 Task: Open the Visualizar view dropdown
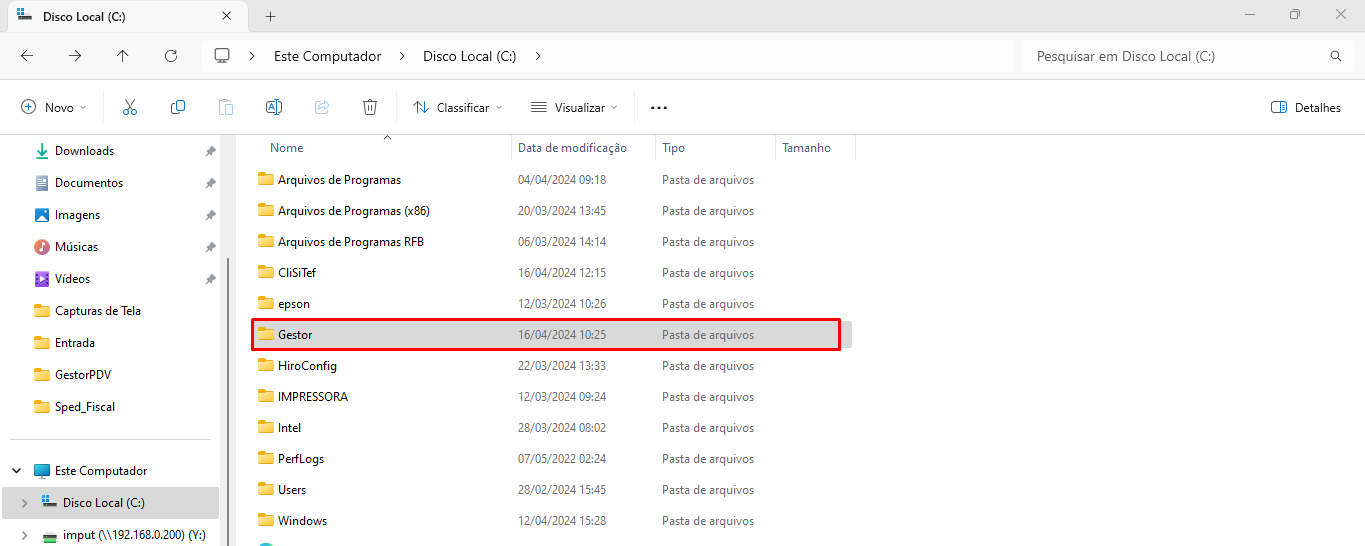click(x=574, y=107)
